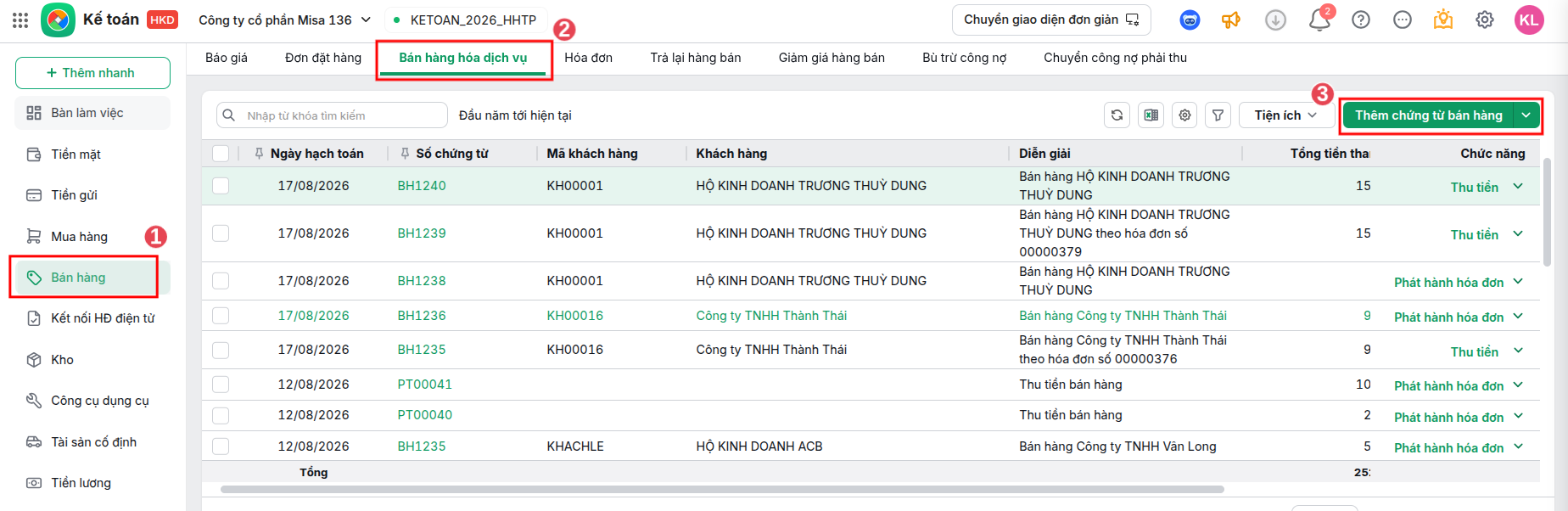
Task: Tick the checkbox for row BH1240
Action: [221, 186]
